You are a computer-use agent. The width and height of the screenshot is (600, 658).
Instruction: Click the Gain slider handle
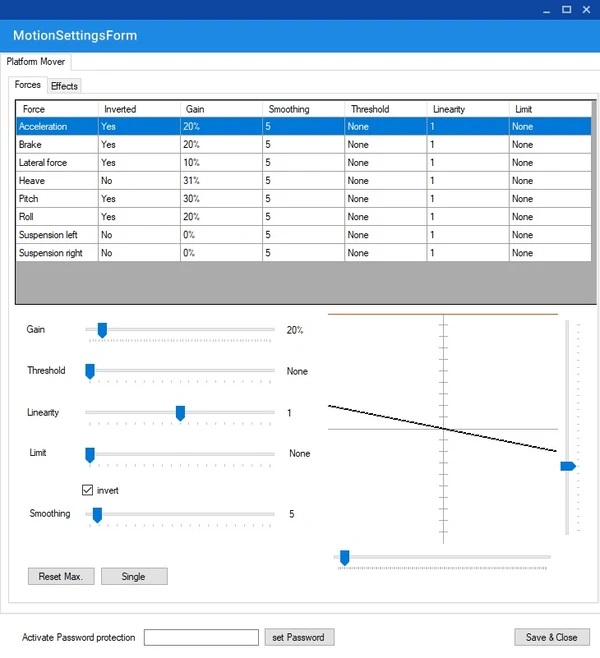click(x=101, y=330)
